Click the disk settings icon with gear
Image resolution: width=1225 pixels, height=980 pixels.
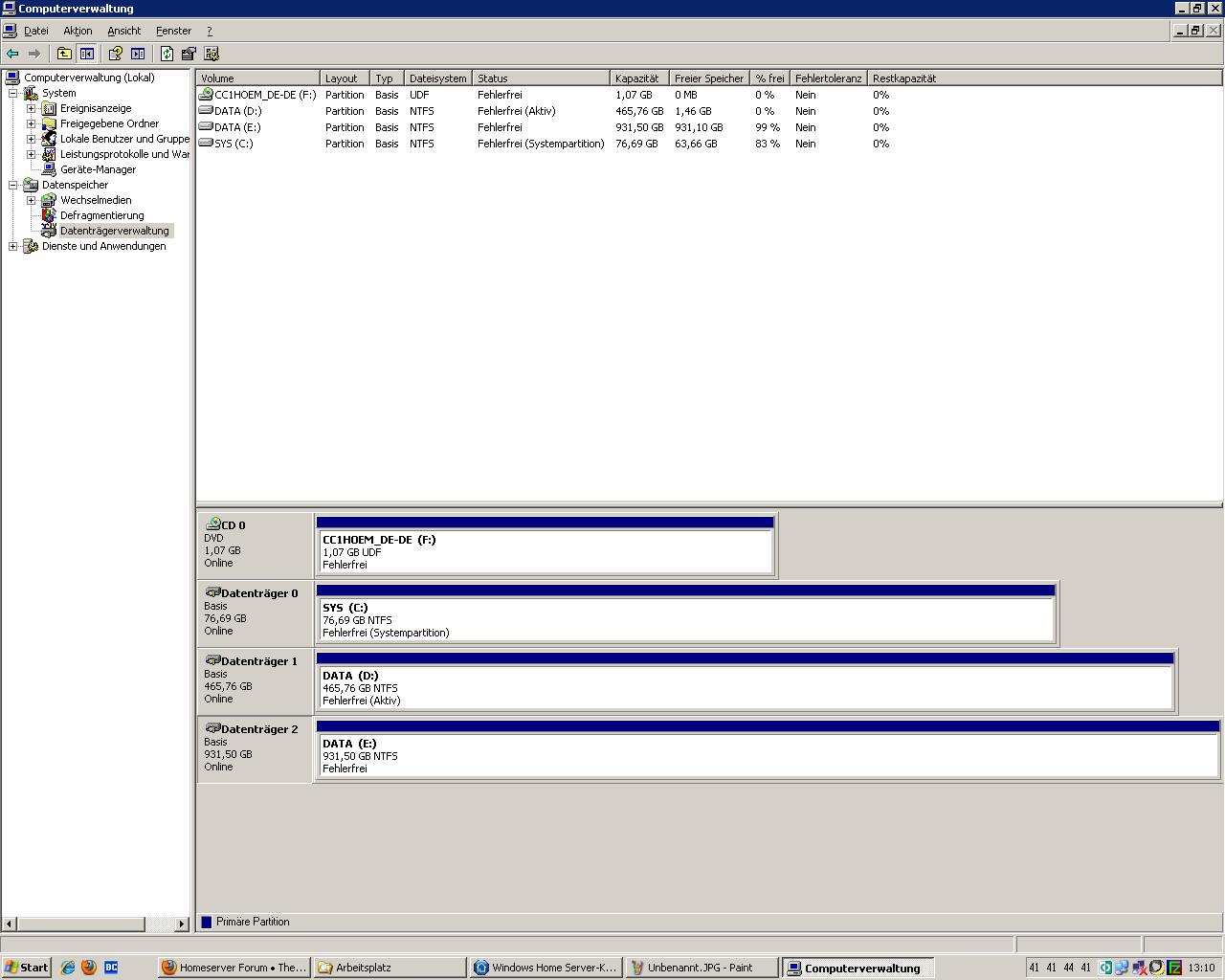(x=212, y=54)
